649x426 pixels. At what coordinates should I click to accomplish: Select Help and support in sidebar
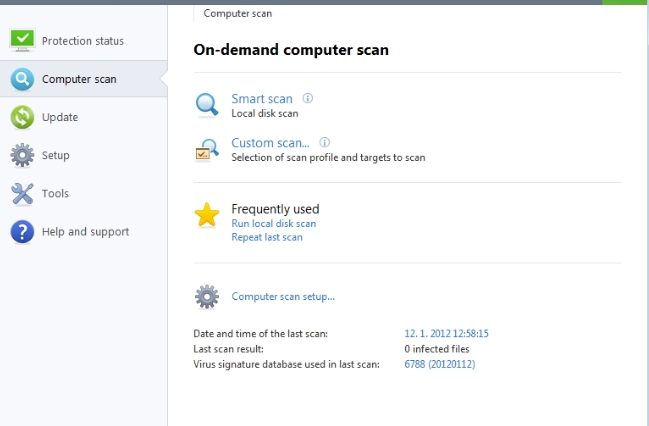point(85,232)
